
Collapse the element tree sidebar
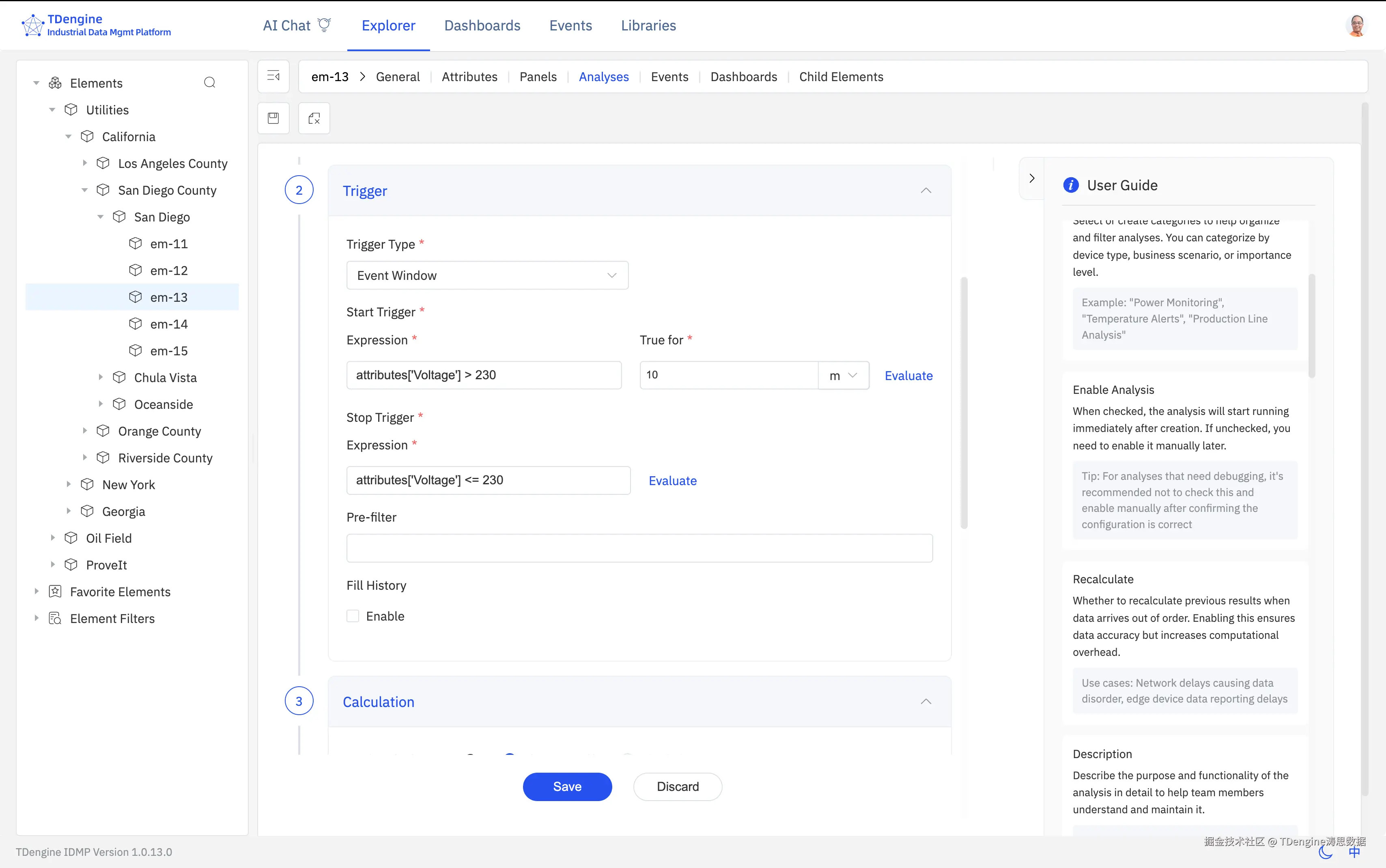point(274,76)
